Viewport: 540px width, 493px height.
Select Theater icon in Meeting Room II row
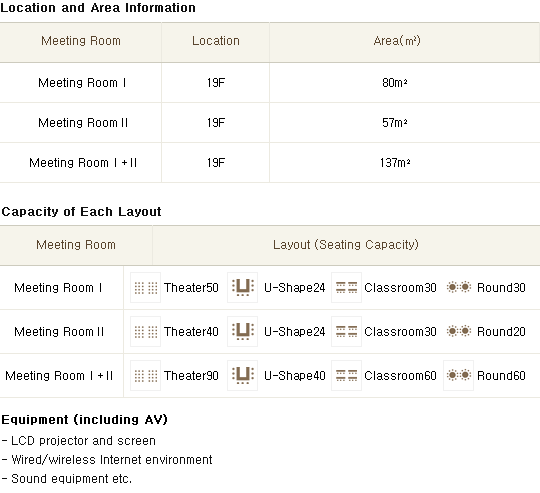(x=145, y=332)
